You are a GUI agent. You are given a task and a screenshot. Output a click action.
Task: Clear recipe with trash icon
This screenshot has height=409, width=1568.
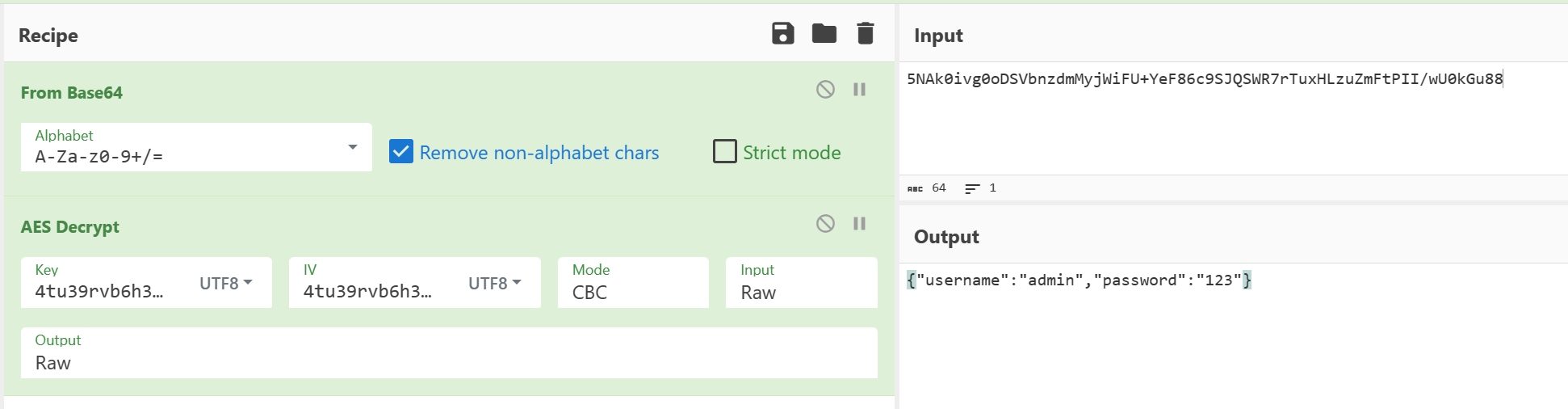point(865,34)
